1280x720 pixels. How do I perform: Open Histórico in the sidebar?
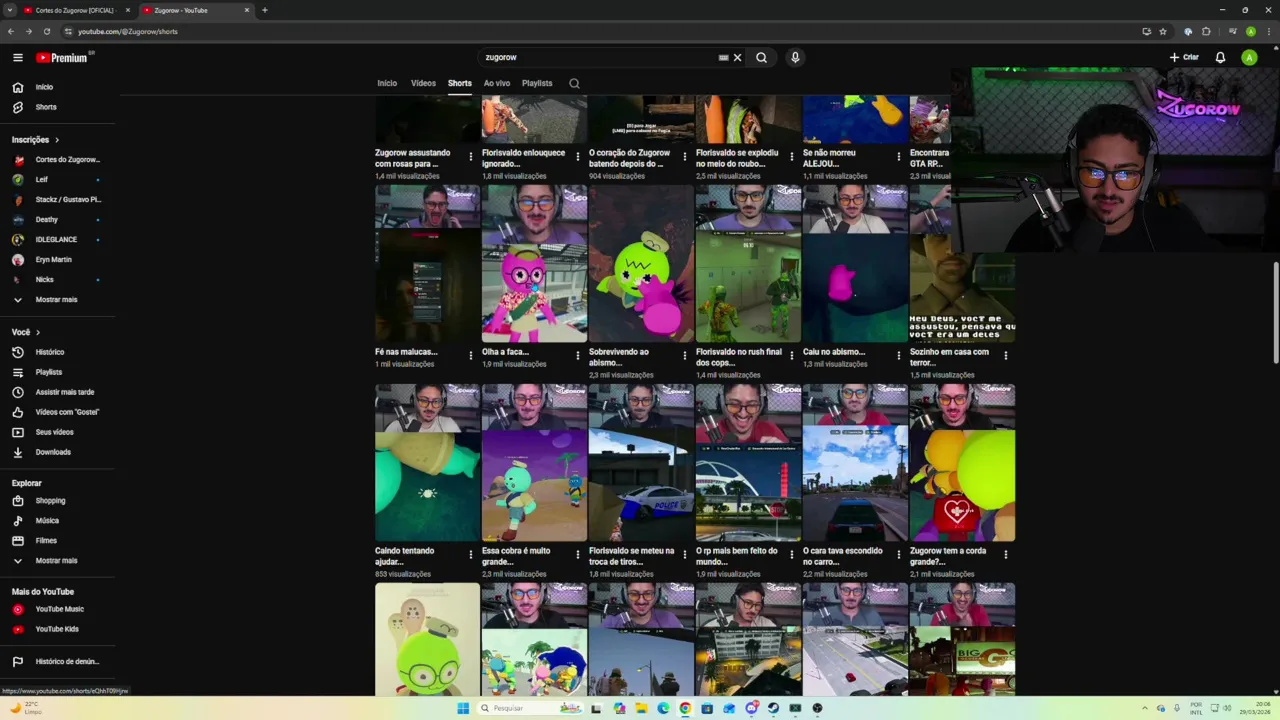(50, 352)
